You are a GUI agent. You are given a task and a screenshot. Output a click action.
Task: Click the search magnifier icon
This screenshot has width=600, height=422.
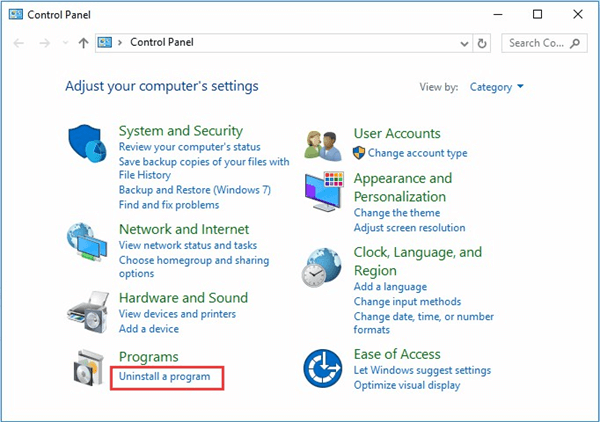click(575, 43)
